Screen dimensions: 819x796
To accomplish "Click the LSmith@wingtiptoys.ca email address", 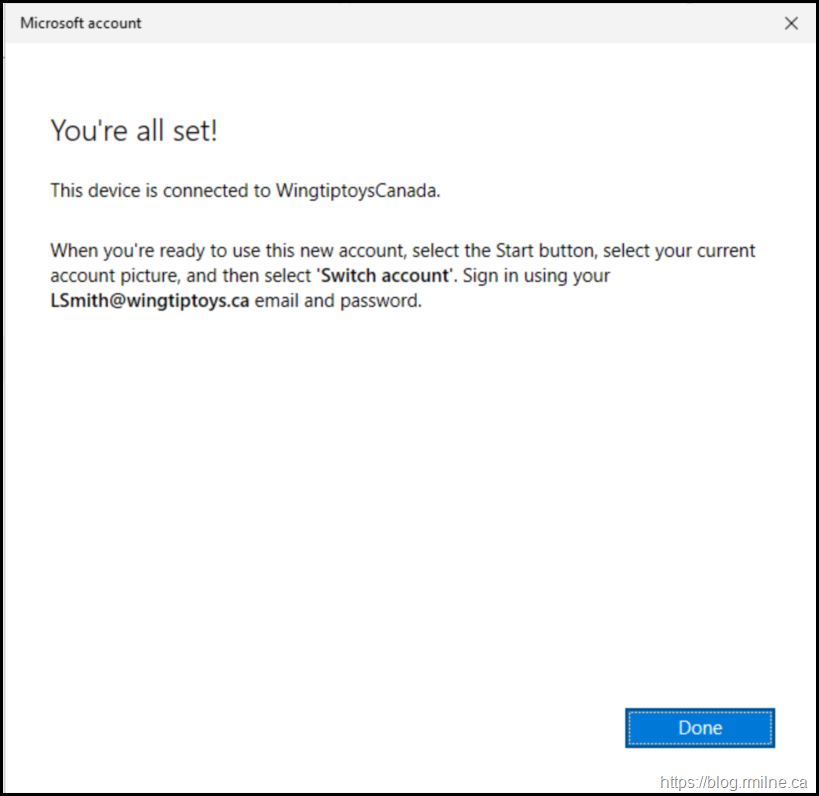I will pos(150,301).
